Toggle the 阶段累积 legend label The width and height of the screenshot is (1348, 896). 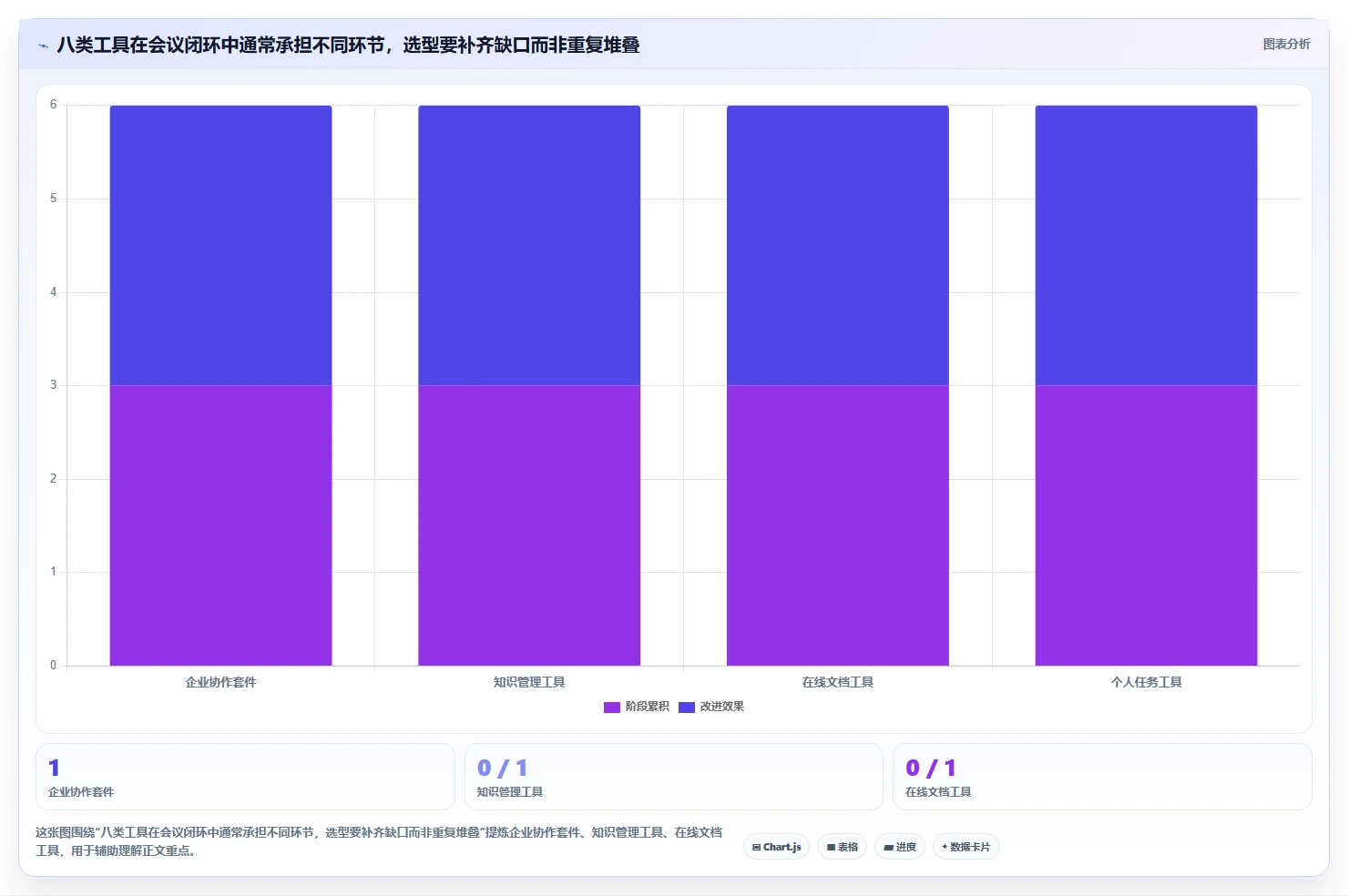click(x=647, y=707)
